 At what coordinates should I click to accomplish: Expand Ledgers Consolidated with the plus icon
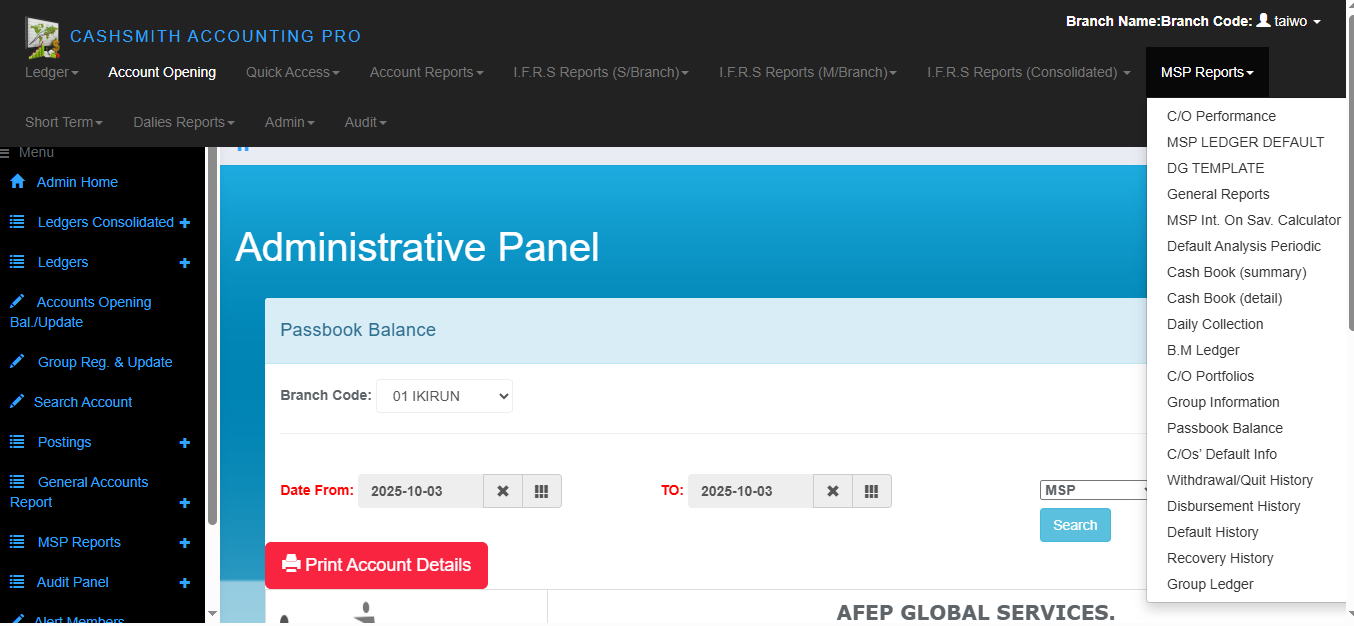click(x=185, y=223)
